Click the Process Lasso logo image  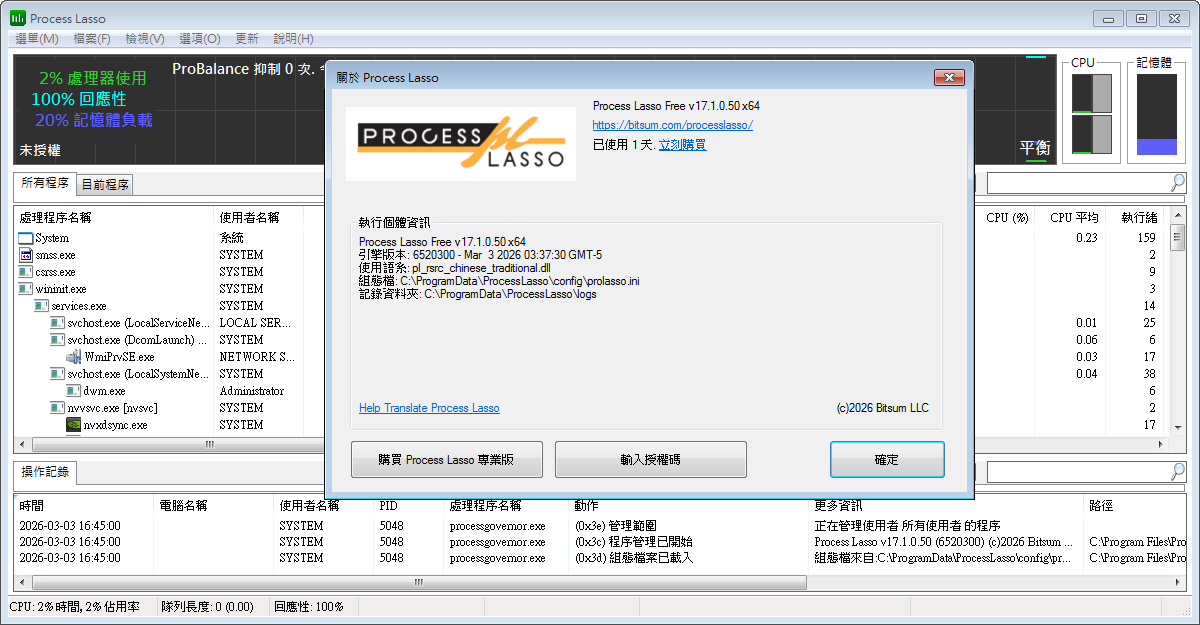point(461,143)
